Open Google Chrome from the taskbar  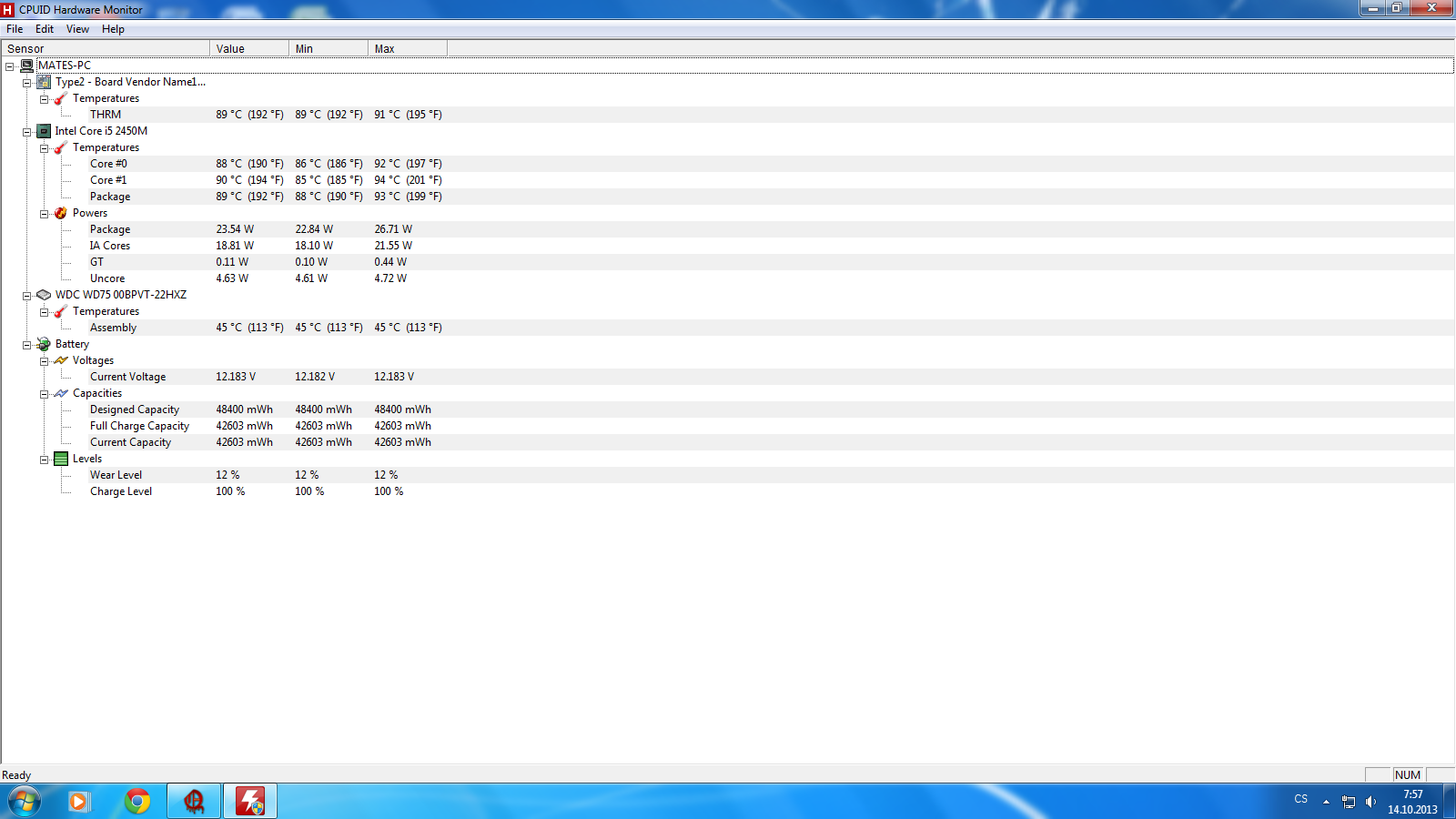(x=137, y=802)
